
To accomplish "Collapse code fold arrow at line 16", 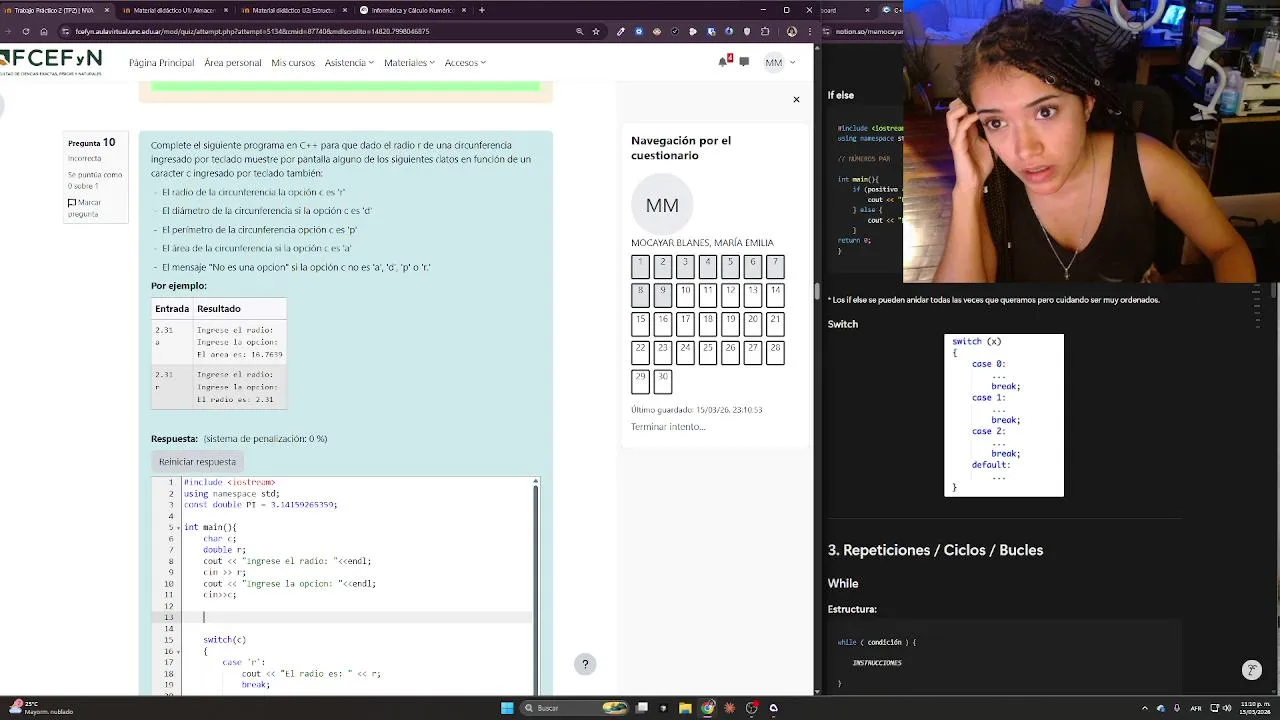I will tap(179, 651).
